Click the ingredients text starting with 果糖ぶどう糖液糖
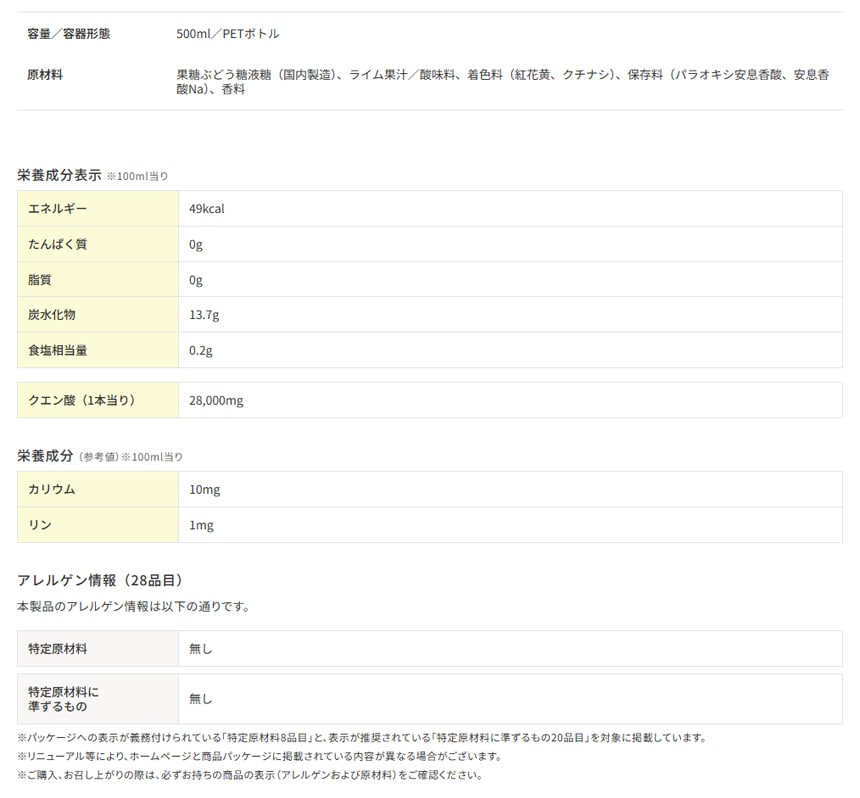Viewport: 860px width, 798px height. click(x=500, y=82)
